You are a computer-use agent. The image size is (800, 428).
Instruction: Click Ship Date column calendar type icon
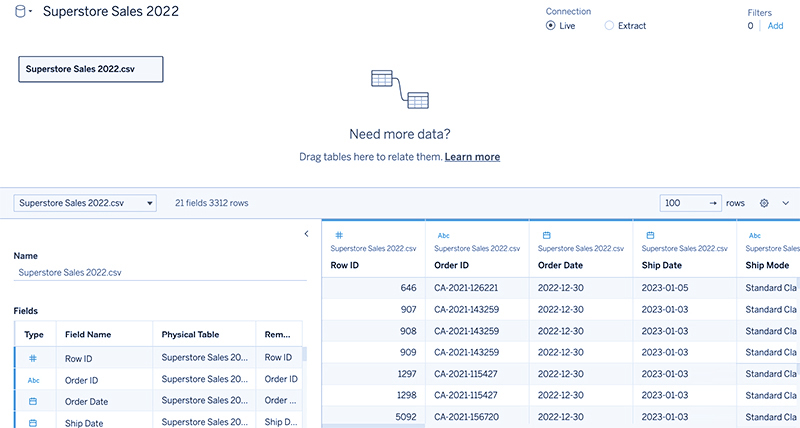point(650,235)
